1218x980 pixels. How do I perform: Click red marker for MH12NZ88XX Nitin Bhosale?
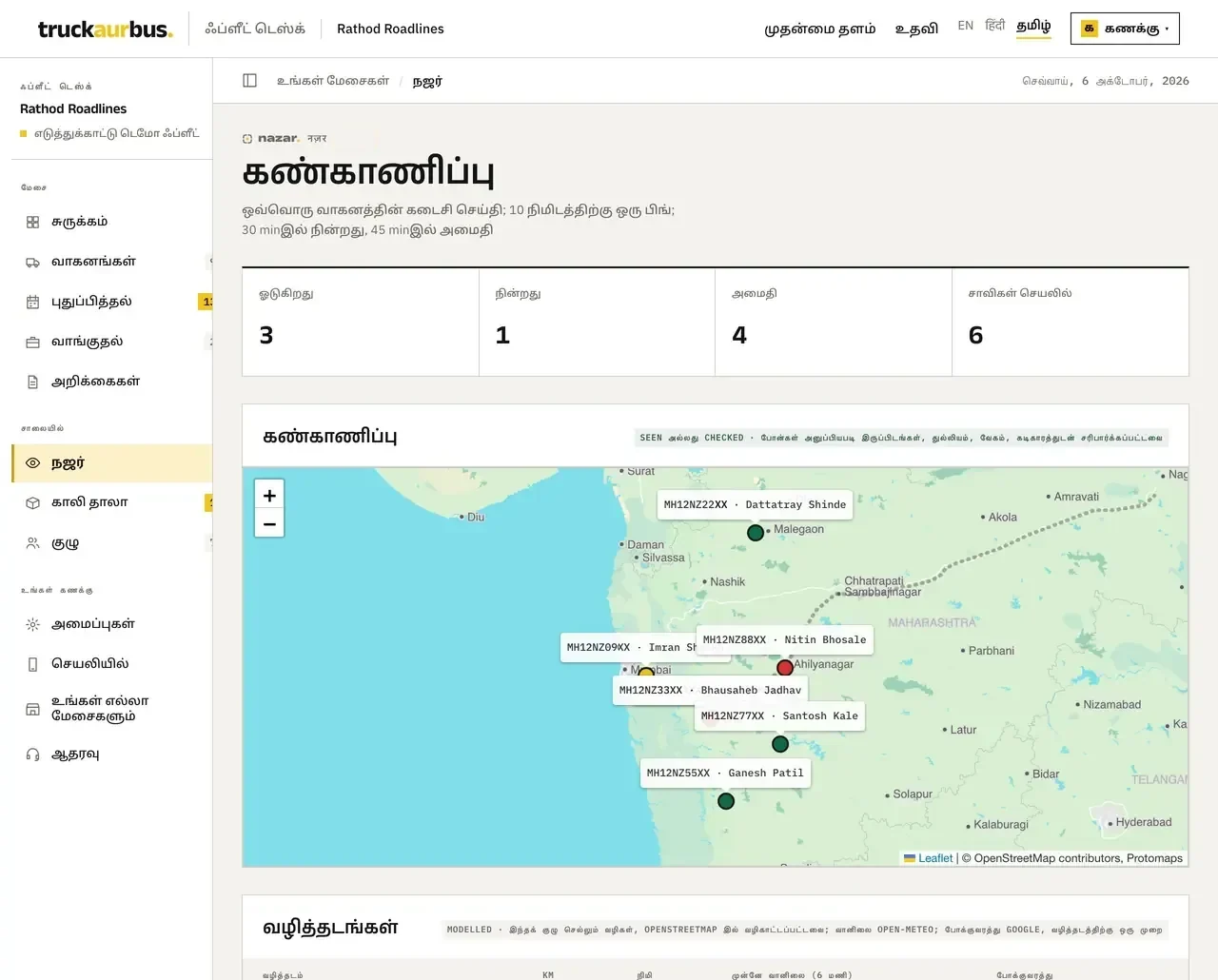click(785, 668)
